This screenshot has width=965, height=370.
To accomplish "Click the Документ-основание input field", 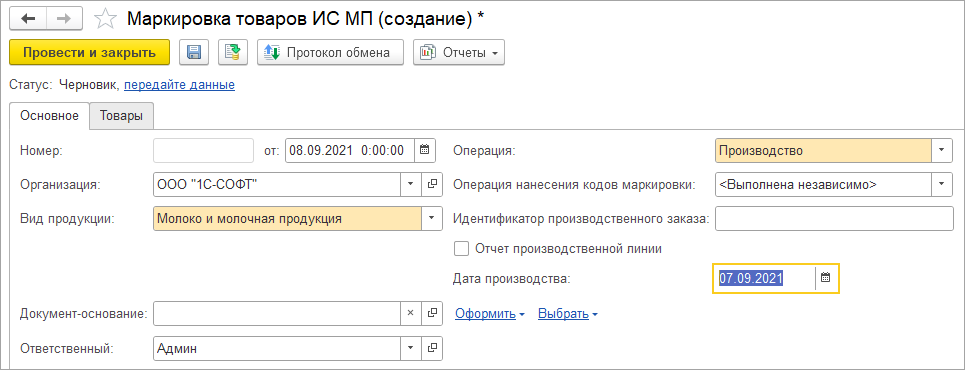I will click(x=277, y=313).
